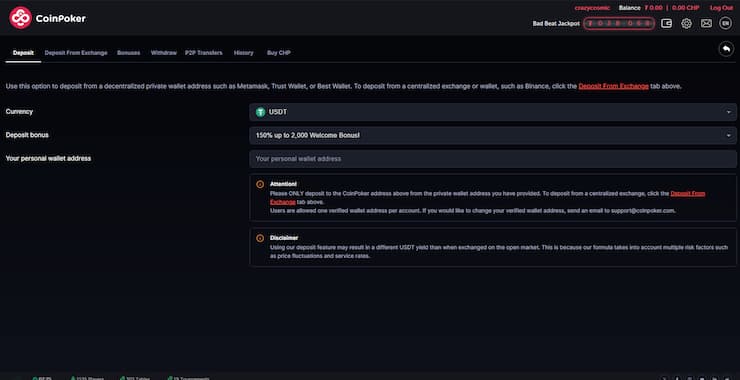Click the back arrow button
This screenshot has width=740, height=380.
click(726, 49)
